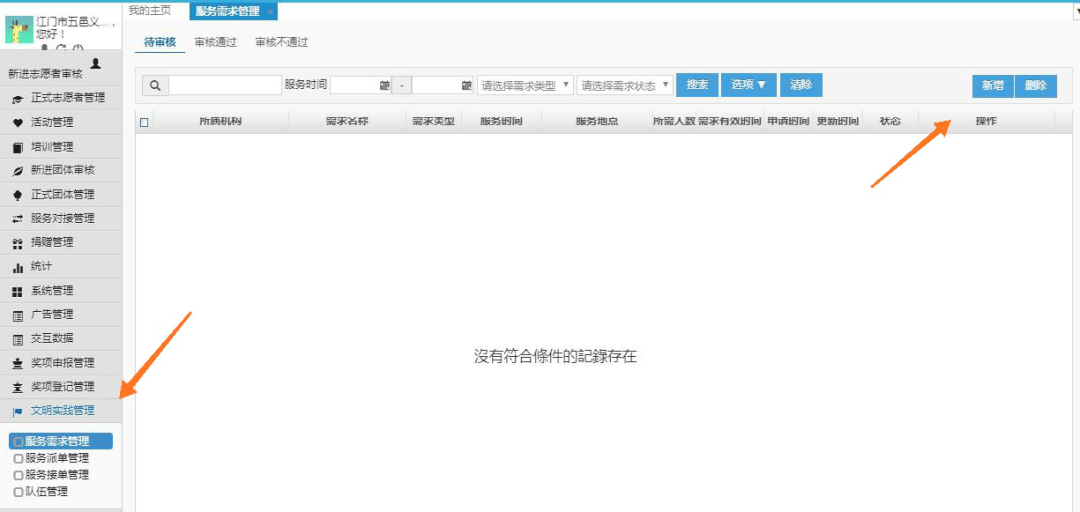
Task: Click the tree icon beside 正式团体管理
Action: click(x=18, y=195)
